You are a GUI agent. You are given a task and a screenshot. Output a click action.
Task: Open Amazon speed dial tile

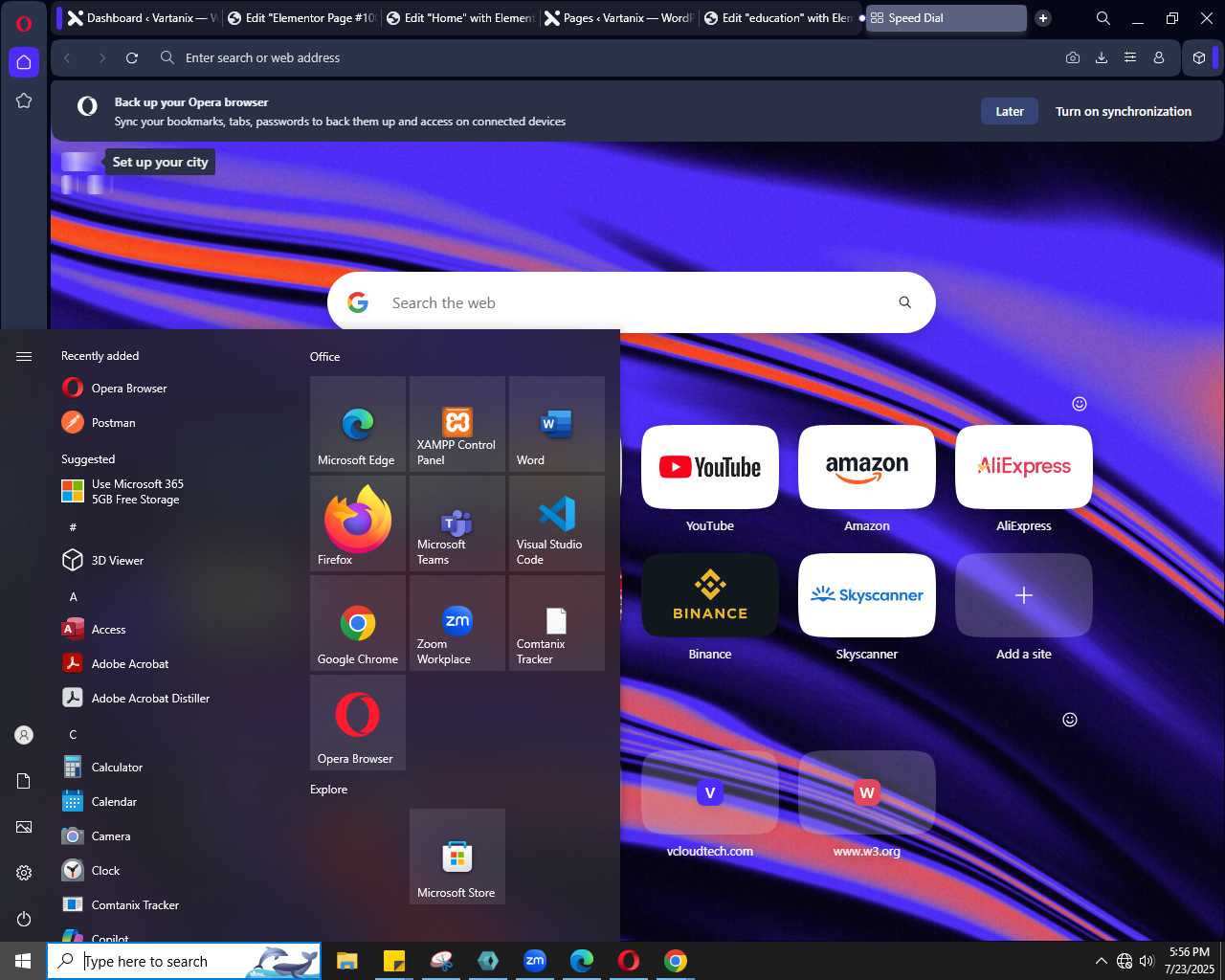(x=867, y=467)
